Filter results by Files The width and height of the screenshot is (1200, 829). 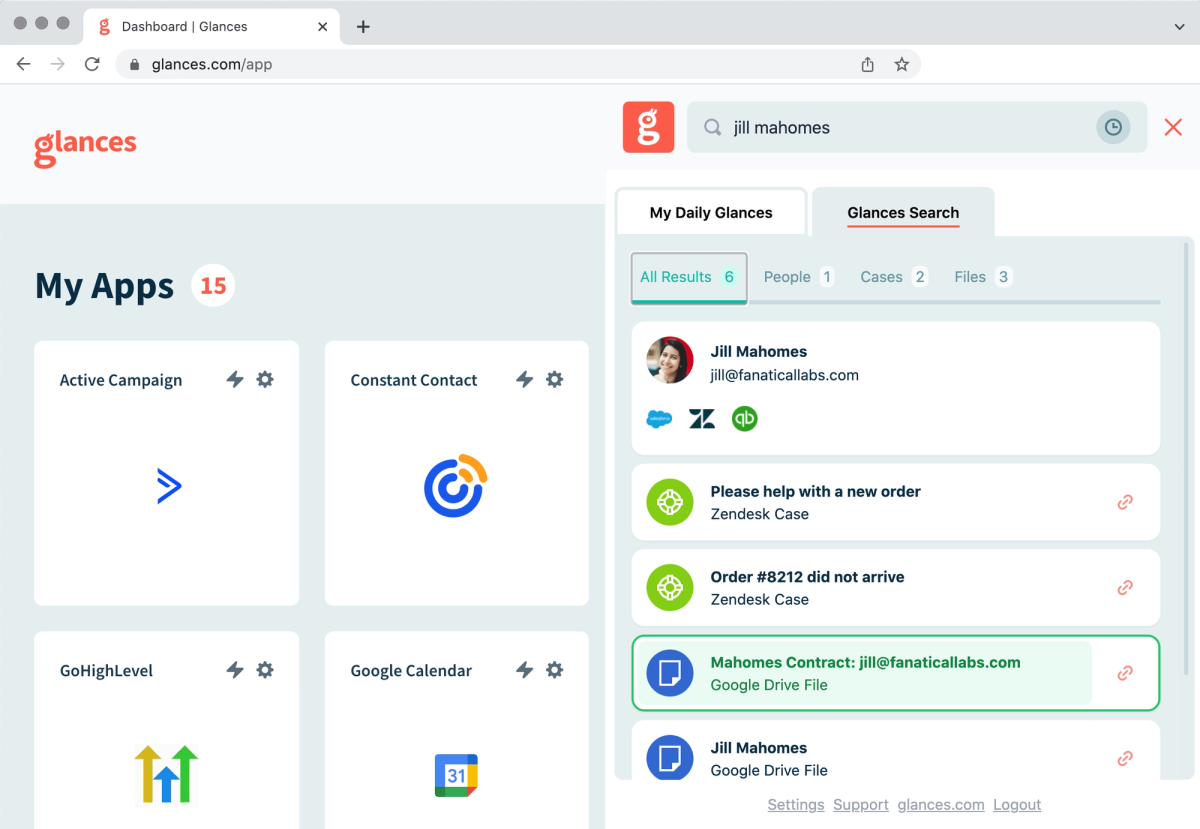pyautogui.click(x=983, y=277)
